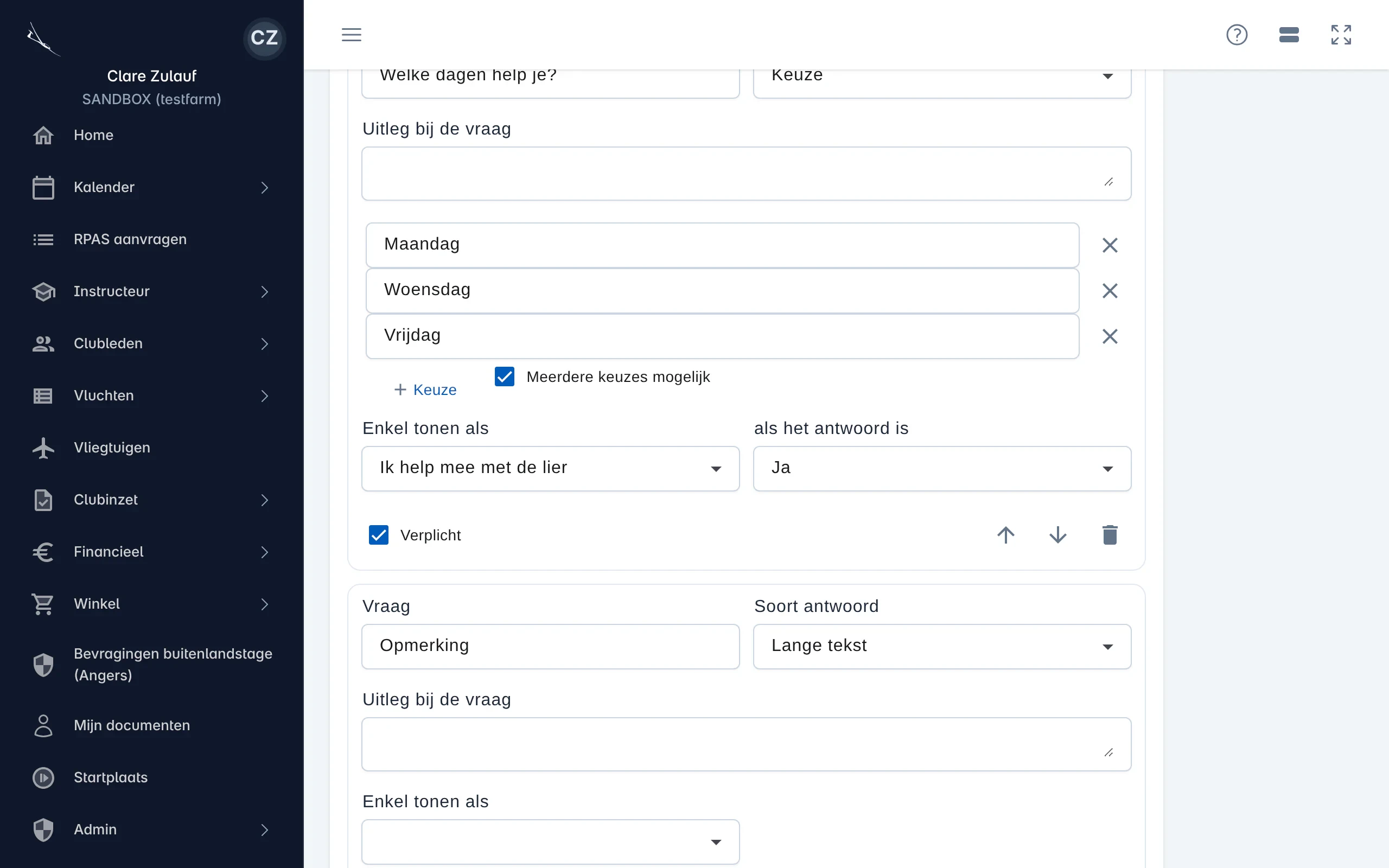Screen dimensions: 1389x868
Task: Open the Lange tekst dropdown
Action: [x=942, y=646]
